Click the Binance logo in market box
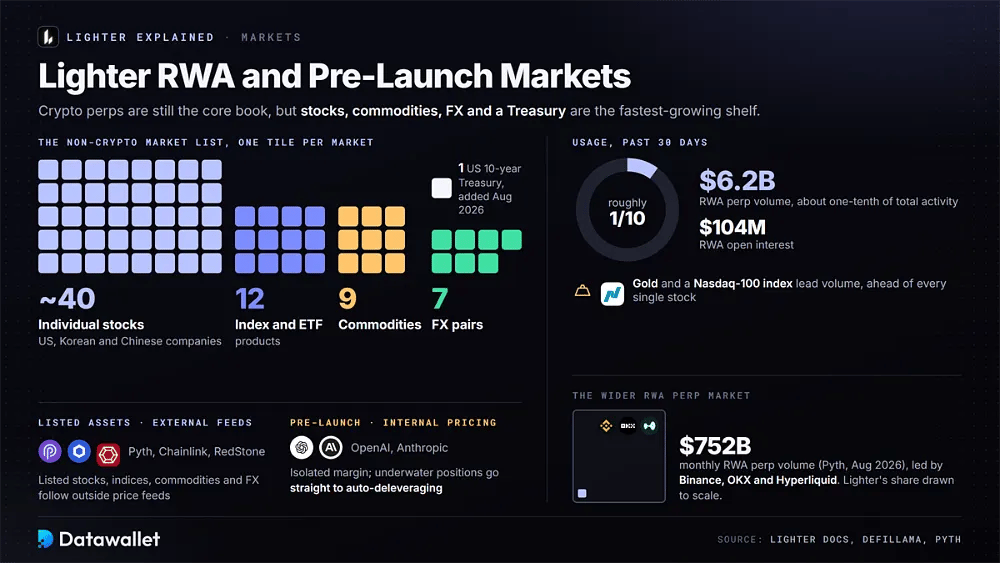1000x563 pixels. [x=606, y=425]
